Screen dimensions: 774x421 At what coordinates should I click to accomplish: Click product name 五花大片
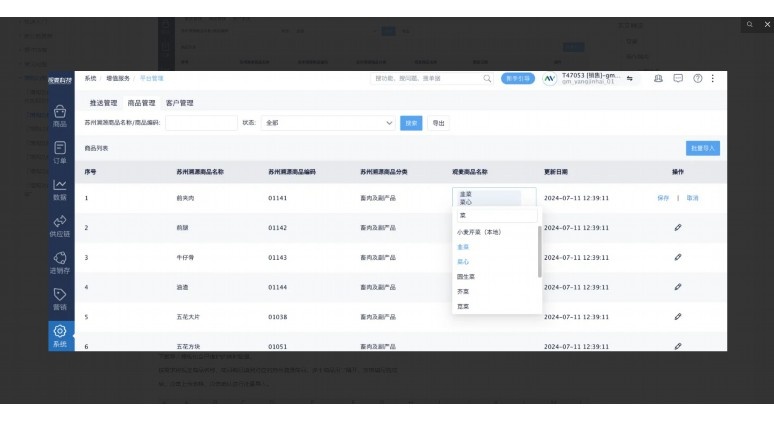pyautogui.click(x=188, y=317)
